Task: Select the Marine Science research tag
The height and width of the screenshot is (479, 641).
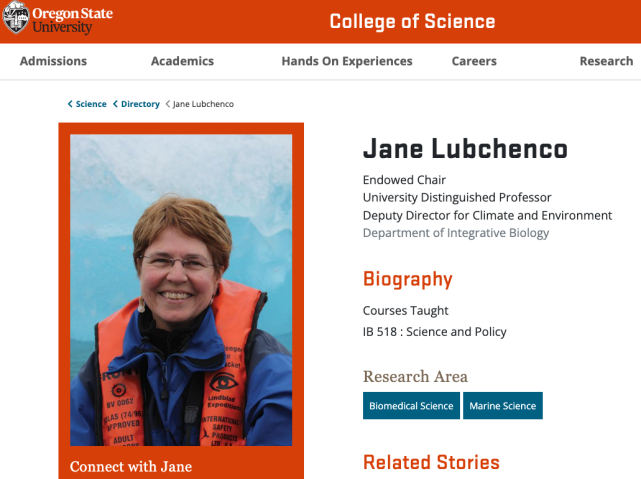Action: 504,406
